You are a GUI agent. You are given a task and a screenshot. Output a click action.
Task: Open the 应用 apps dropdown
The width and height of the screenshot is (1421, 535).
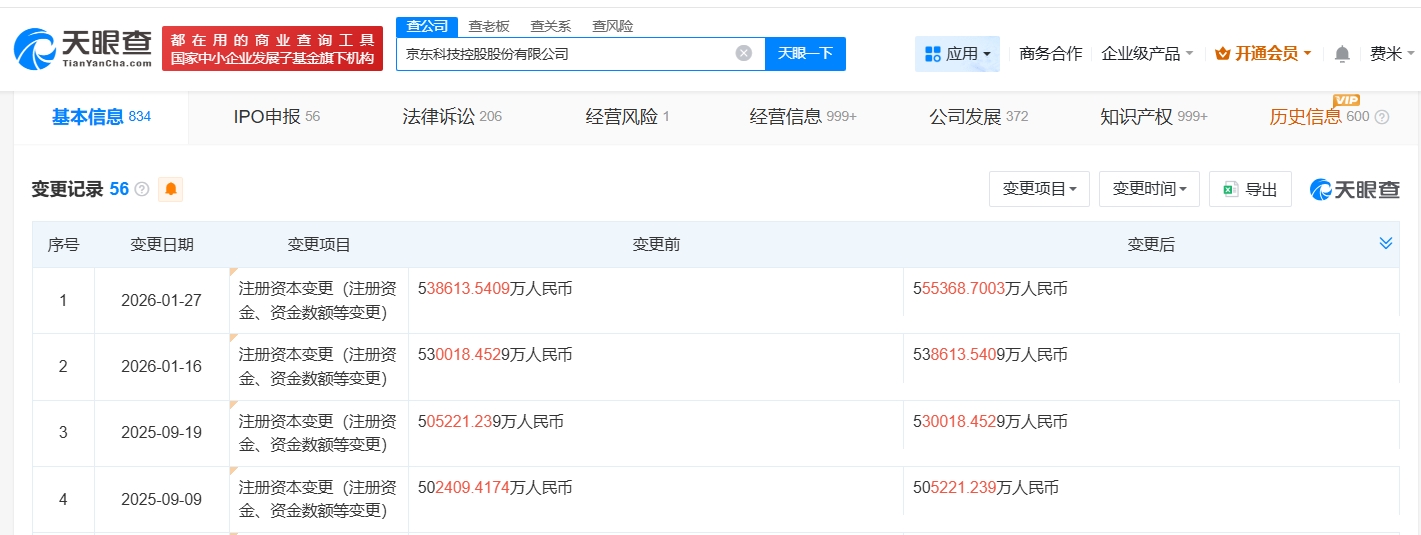click(x=957, y=54)
